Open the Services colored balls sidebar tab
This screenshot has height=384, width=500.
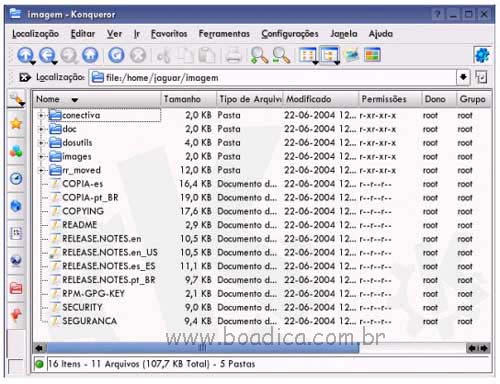click(x=16, y=151)
